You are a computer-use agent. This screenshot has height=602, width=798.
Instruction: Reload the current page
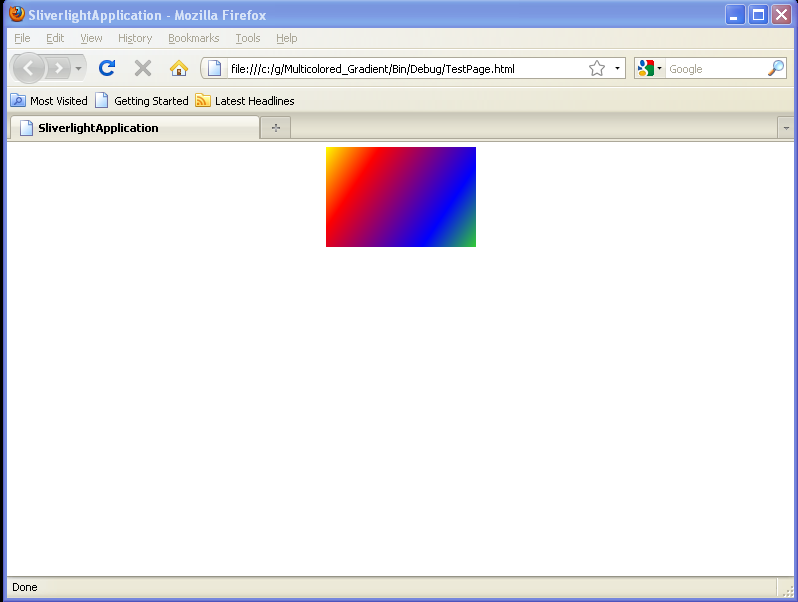(x=107, y=68)
